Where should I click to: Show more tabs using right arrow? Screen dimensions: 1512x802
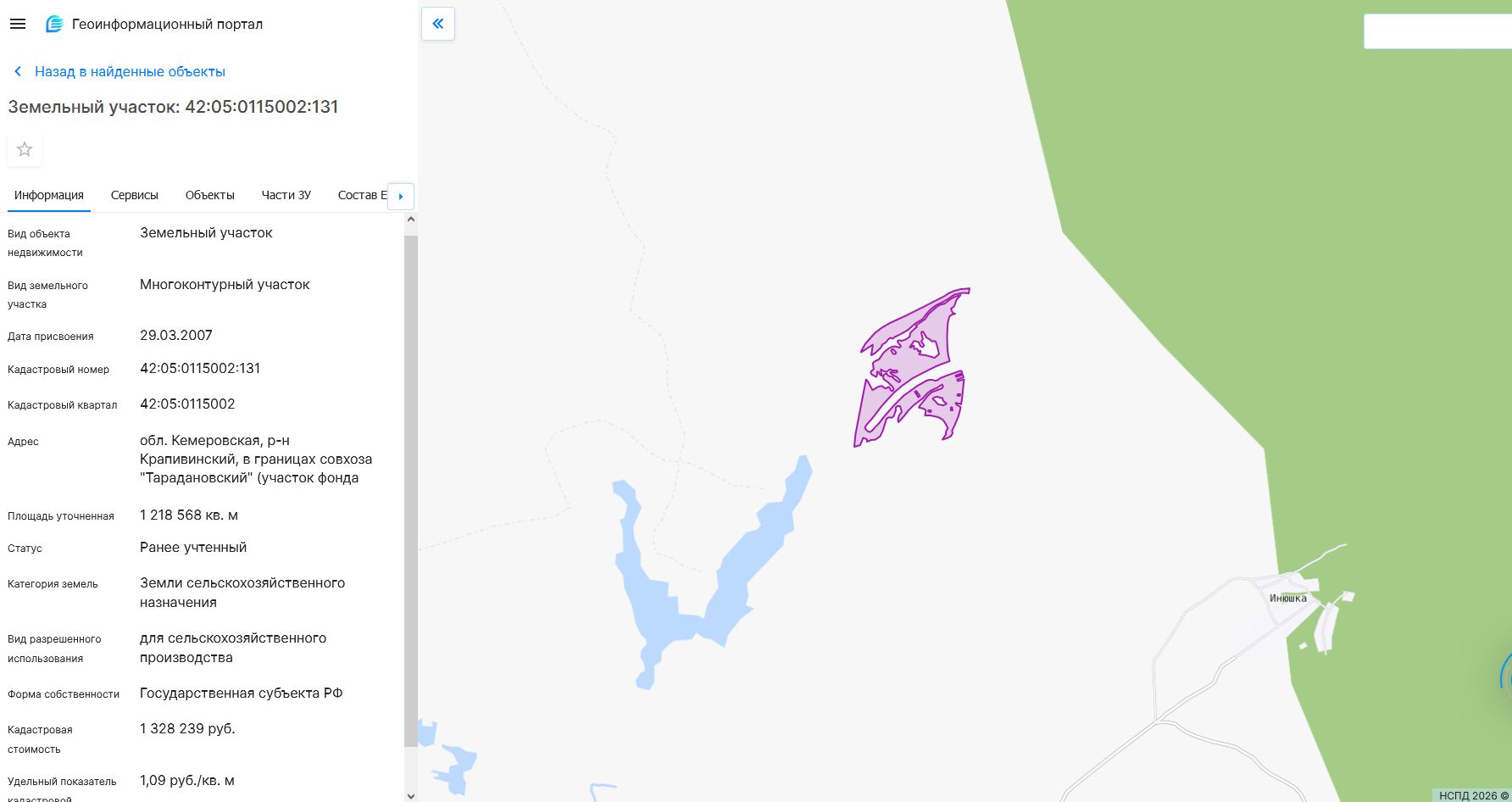click(400, 197)
